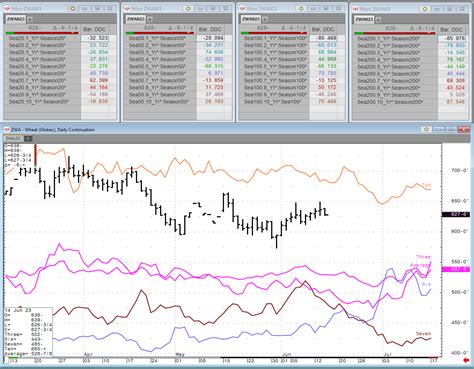The height and width of the screenshot is (369, 474).
Task: Click the CQG logo icon in Season50 monitor window
Action: (127, 9)
